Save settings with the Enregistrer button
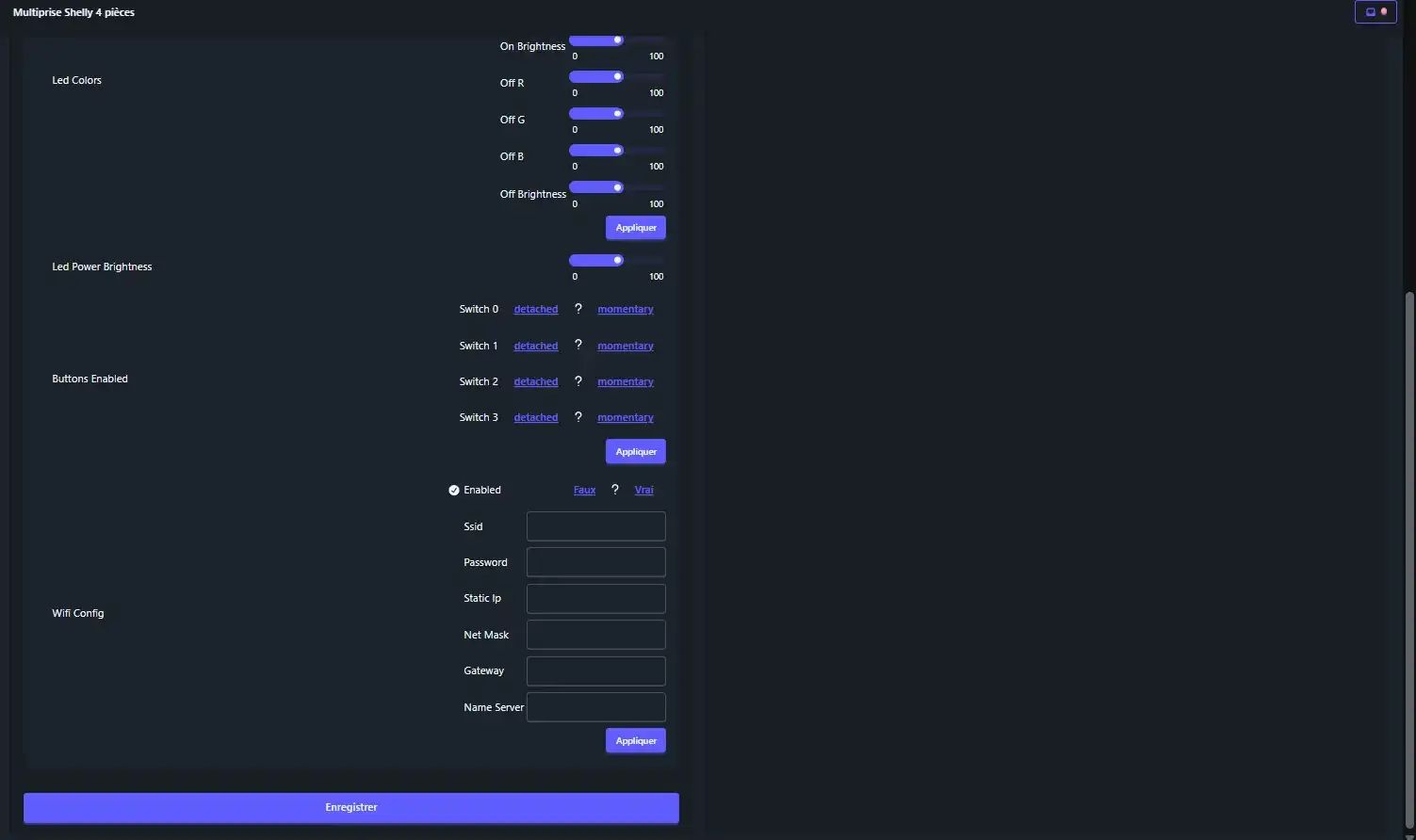The width and height of the screenshot is (1416, 840). click(x=350, y=808)
